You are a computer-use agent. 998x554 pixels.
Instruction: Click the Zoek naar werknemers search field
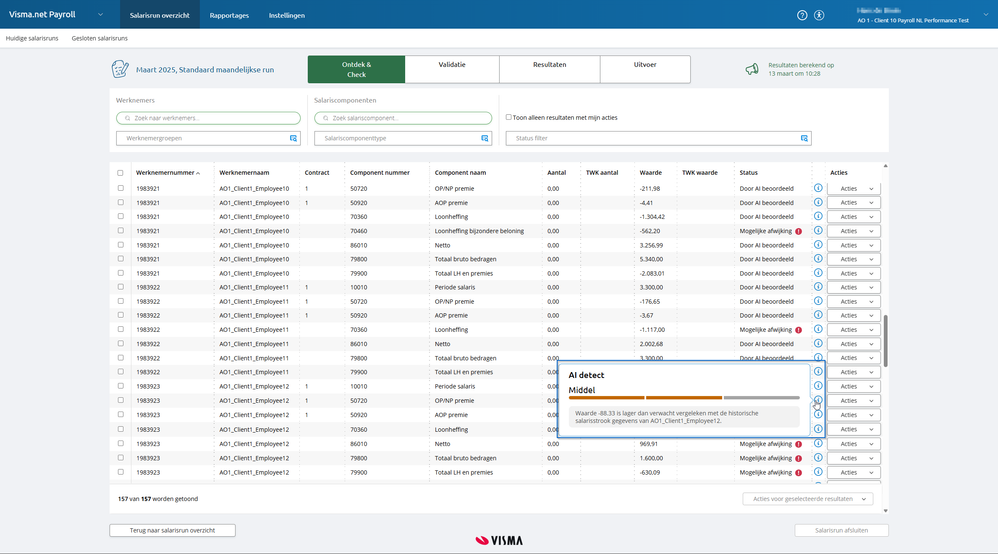tap(208, 118)
